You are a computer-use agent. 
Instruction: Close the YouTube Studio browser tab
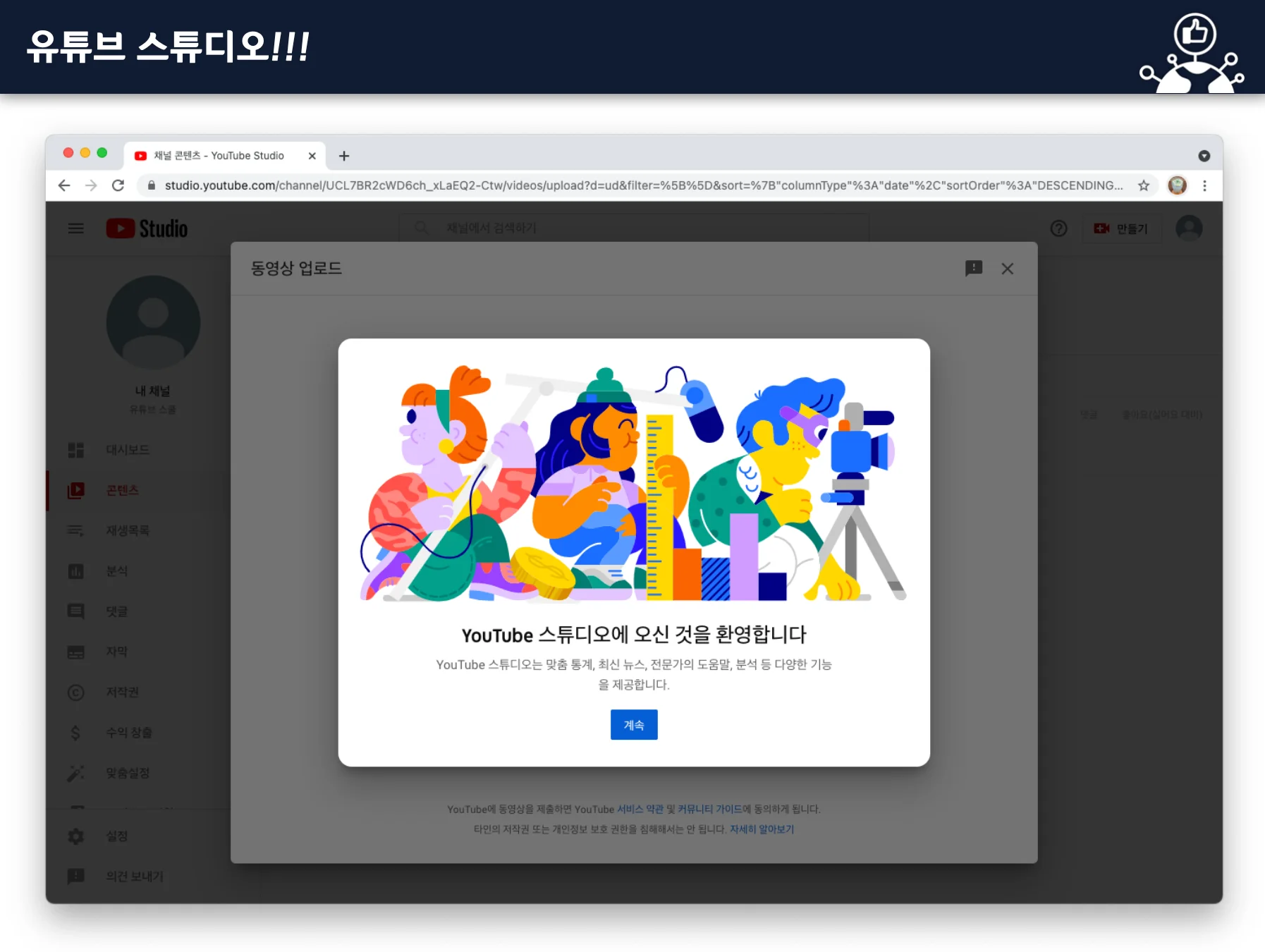(x=312, y=156)
